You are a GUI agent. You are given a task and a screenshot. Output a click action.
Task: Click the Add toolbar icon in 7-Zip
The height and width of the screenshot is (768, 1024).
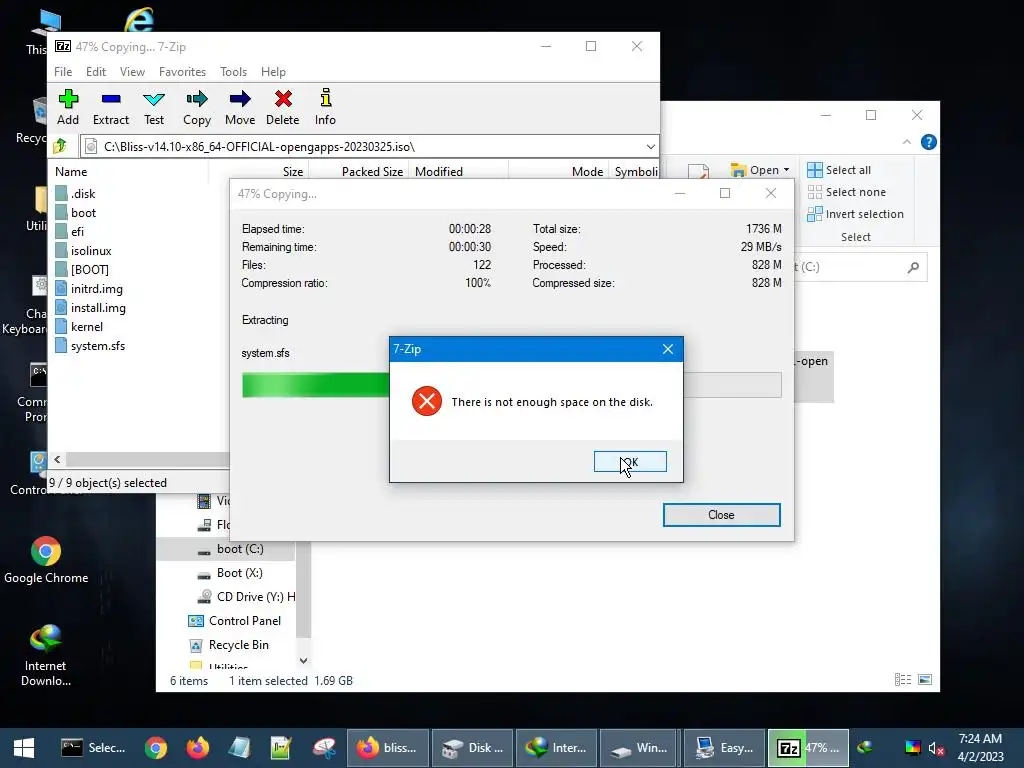68,108
